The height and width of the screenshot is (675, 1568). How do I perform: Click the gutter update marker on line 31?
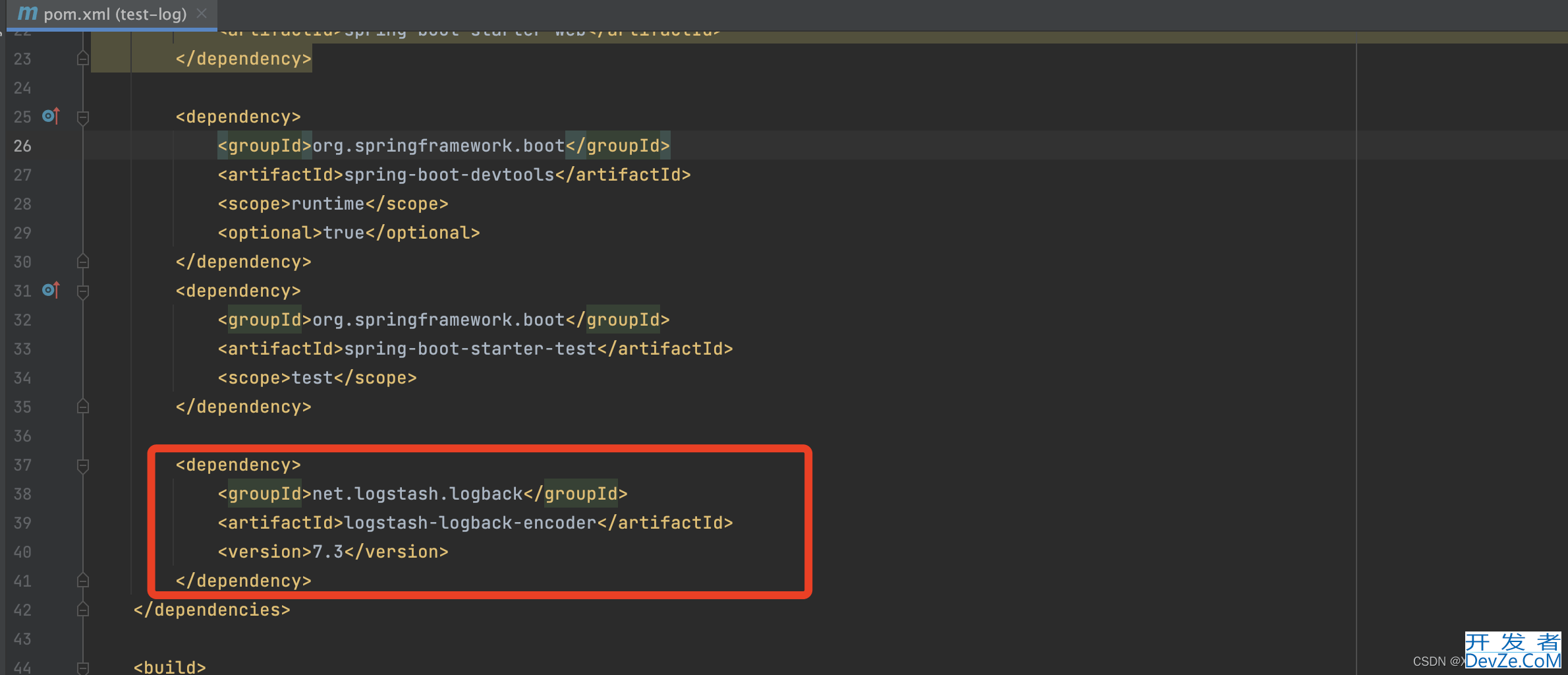(x=51, y=290)
